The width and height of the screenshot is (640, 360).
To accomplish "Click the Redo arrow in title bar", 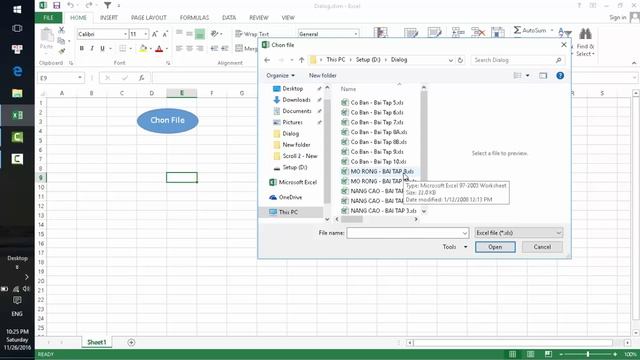I will [89, 5].
